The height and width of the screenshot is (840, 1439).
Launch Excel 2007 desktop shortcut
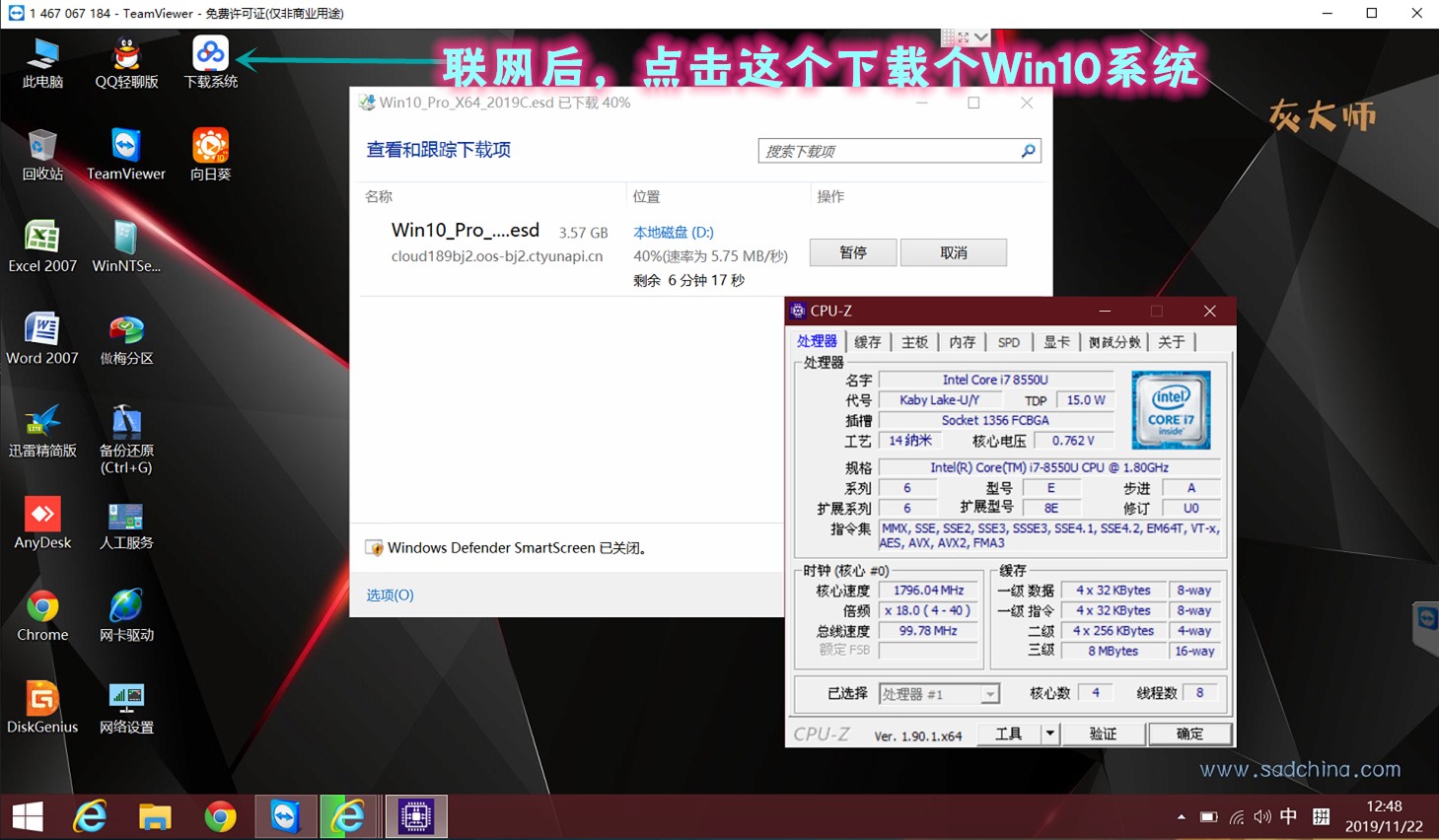click(x=42, y=246)
